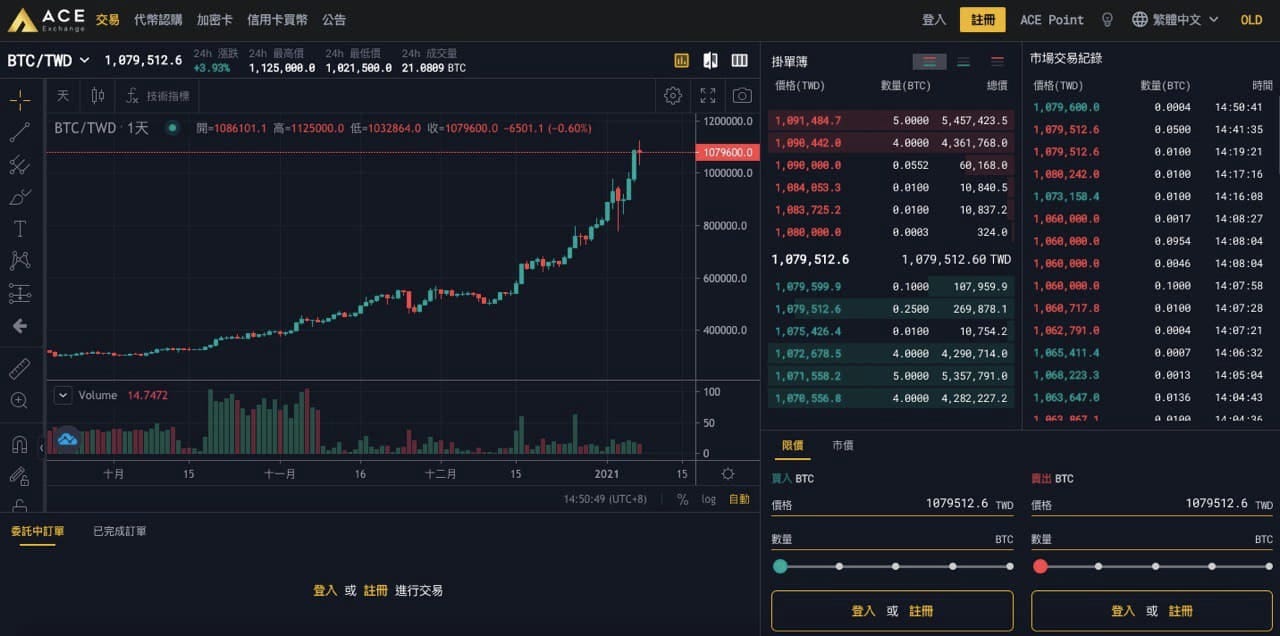Toggle the magnet mode tool
The image size is (1280, 636).
[20, 444]
